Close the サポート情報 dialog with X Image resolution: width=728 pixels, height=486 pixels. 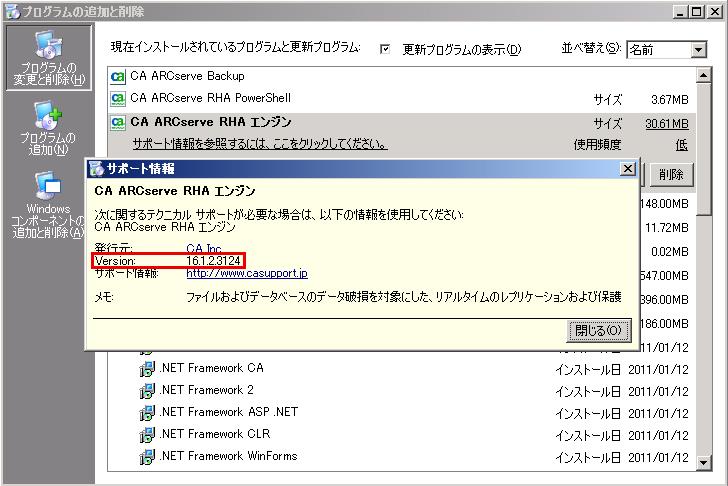click(628, 168)
